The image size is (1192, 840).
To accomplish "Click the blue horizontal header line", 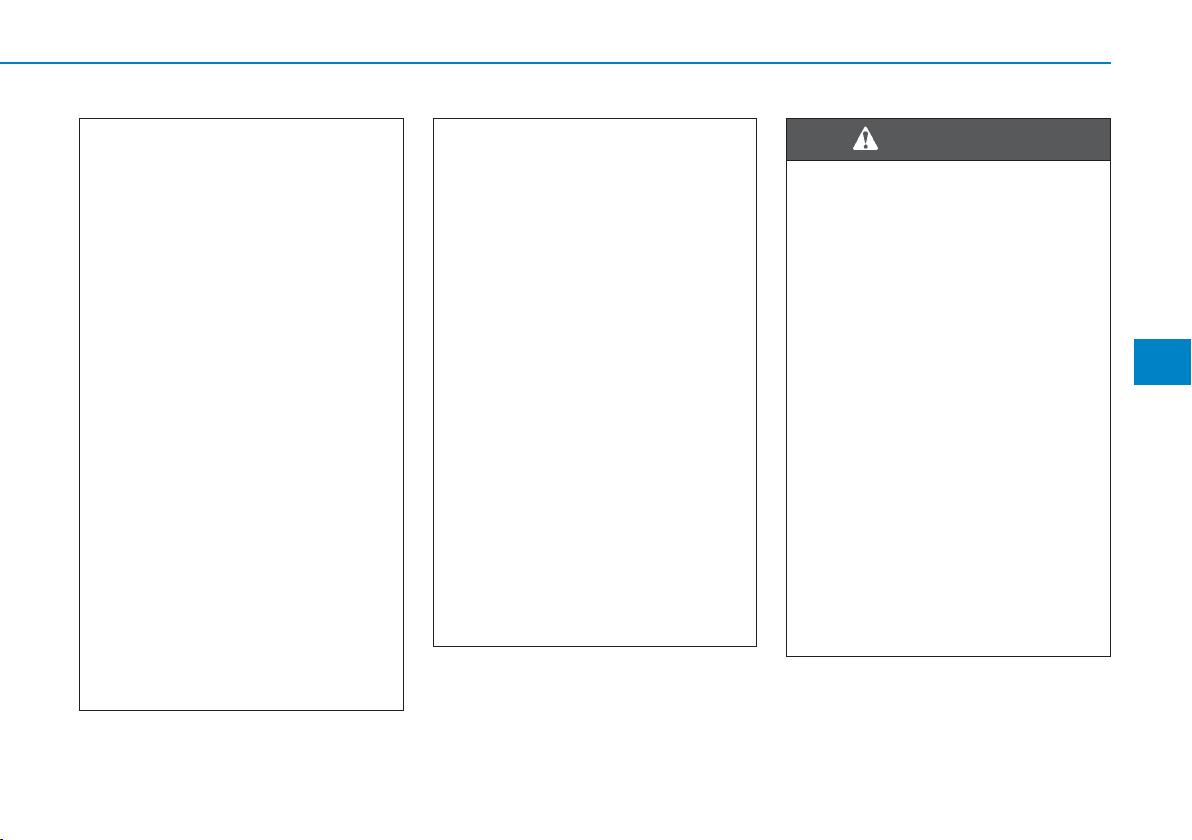I will click(555, 63).
